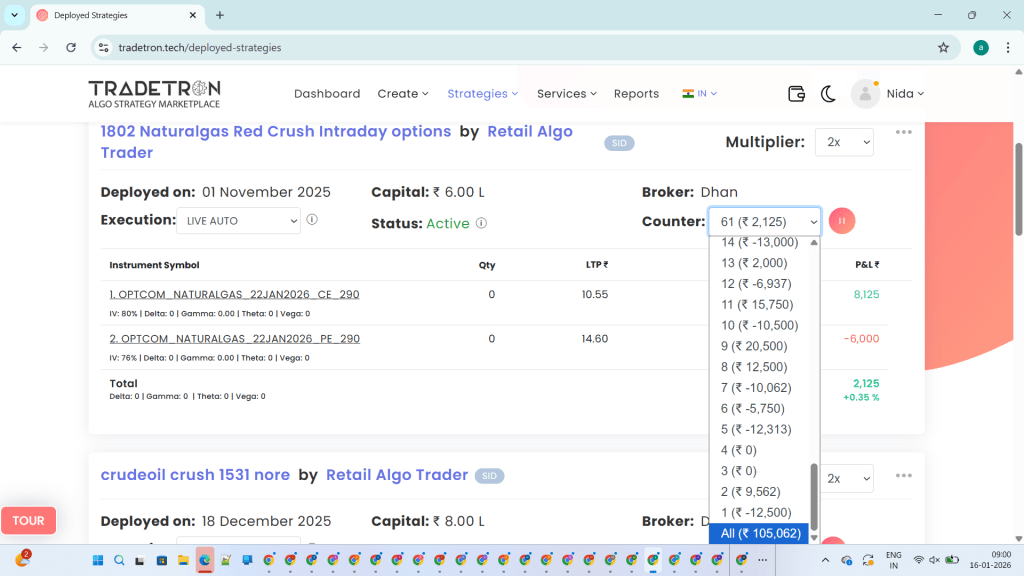1024x576 pixels.
Task: Click the browser address bar
Action: coord(500,47)
